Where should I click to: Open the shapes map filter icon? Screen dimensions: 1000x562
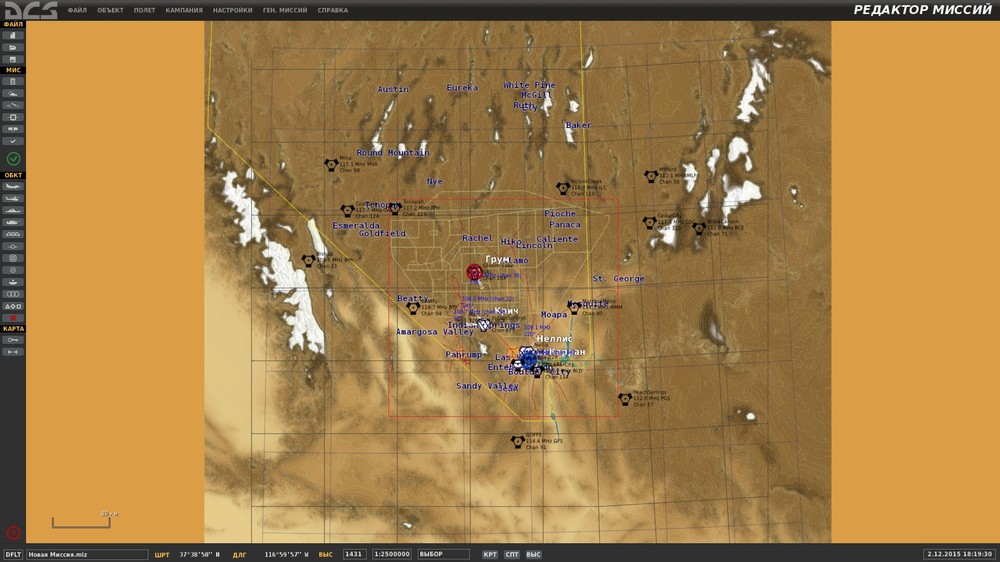point(13,306)
